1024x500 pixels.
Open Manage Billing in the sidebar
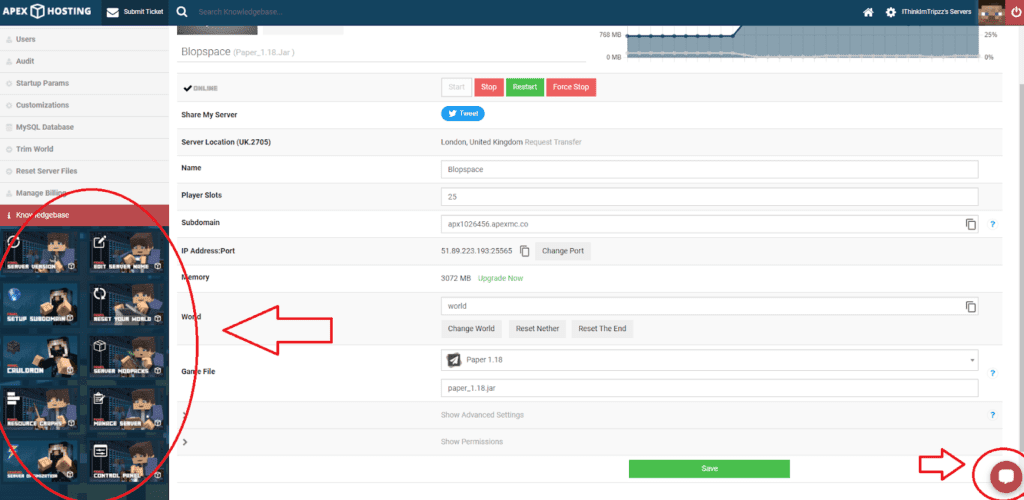coord(84,193)
